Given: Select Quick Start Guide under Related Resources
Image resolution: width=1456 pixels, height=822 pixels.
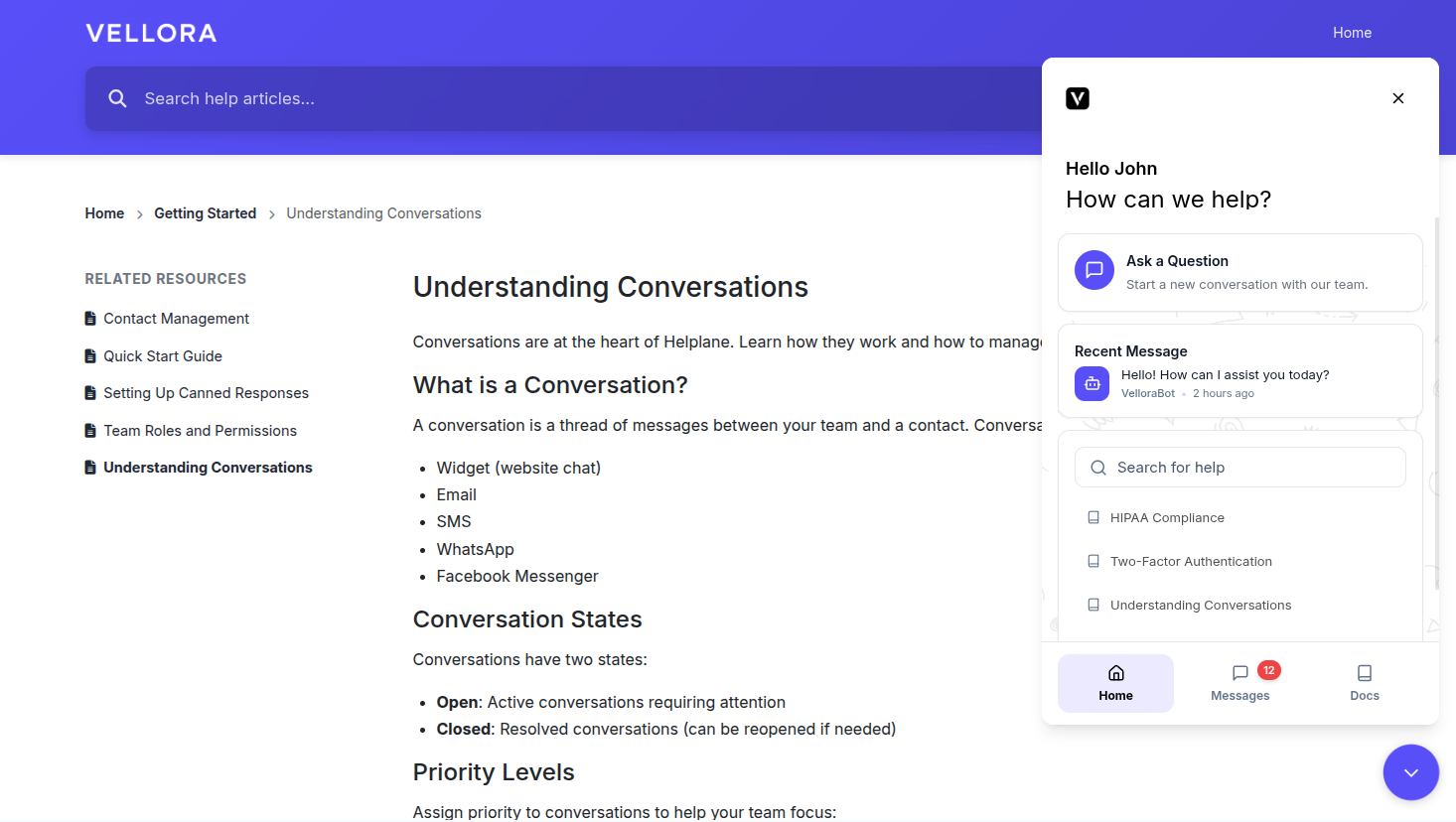Looking at the screenshot, I should pyautogui.click(x=163, y=355).
